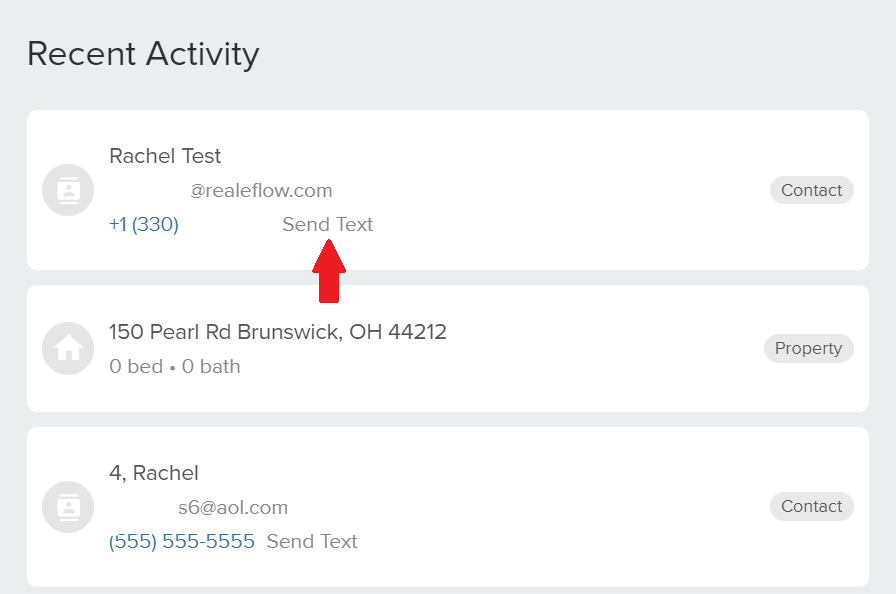Open the Rachel Test contact name

point(165,156)
